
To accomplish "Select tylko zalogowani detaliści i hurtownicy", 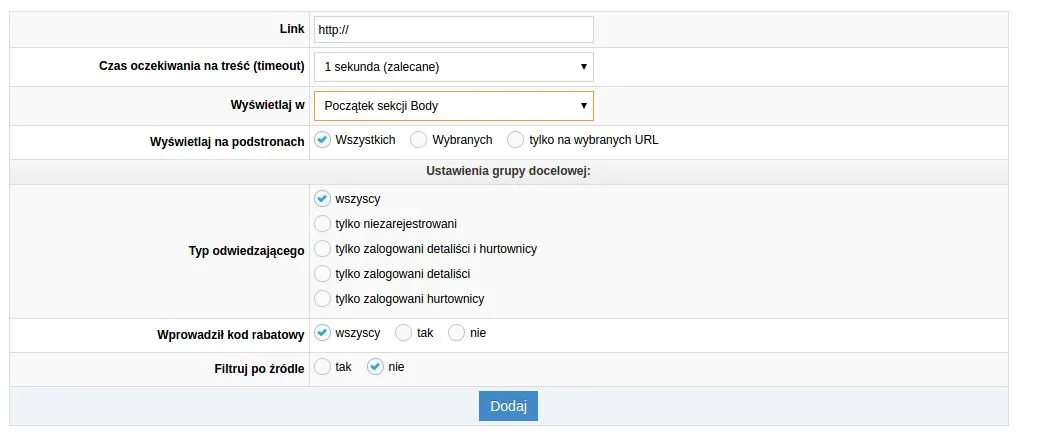I will click(x=323, y=249).
